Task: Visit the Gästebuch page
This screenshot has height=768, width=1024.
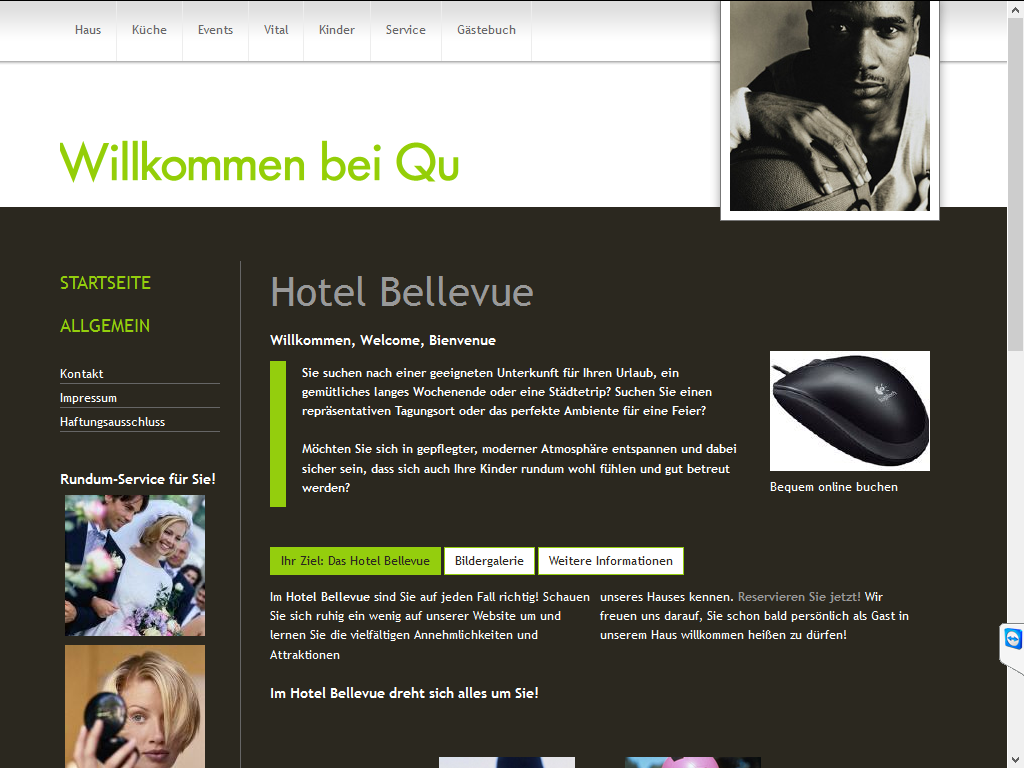Action: click(487, 30)
